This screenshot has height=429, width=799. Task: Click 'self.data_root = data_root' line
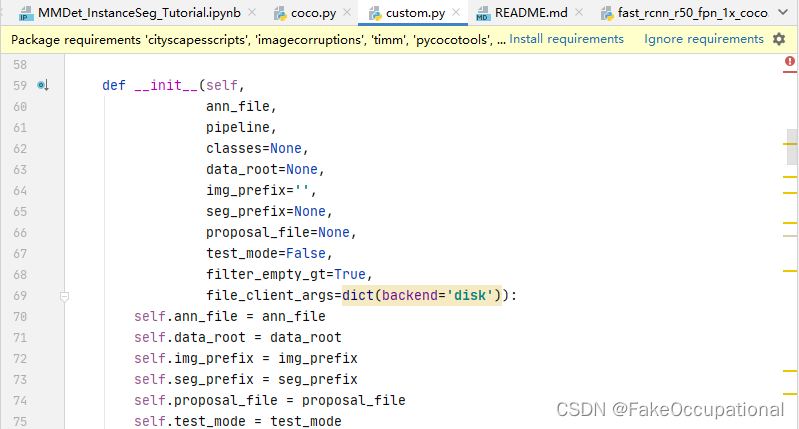237,337
